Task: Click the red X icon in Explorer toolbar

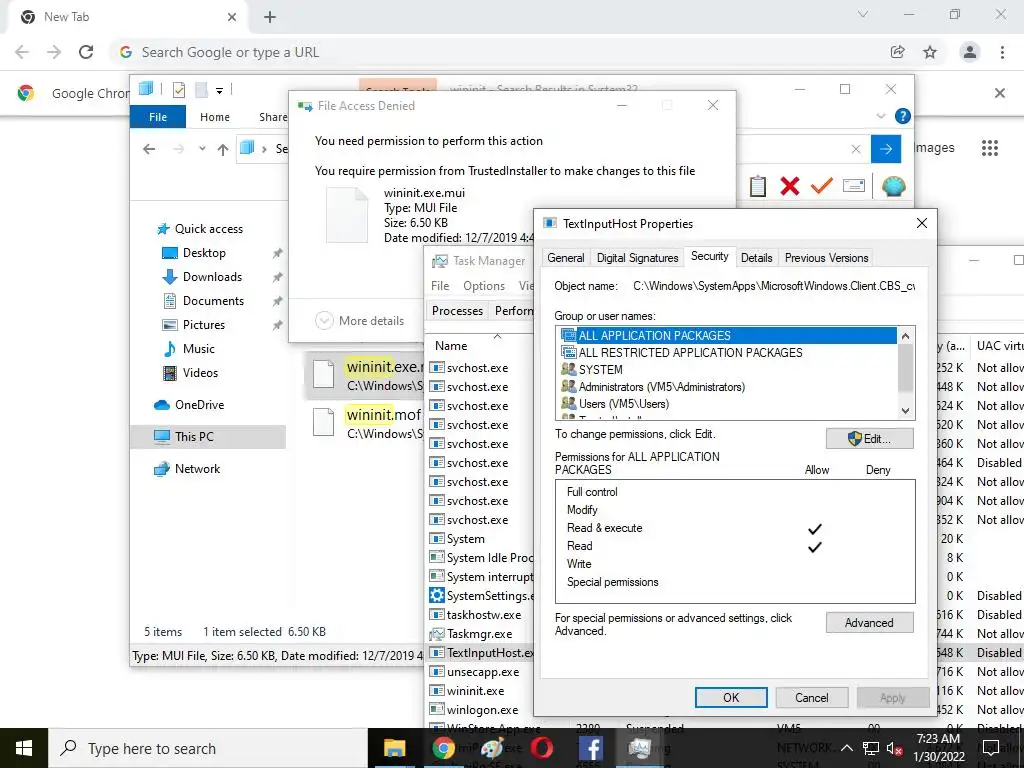Action: [790, 186]
